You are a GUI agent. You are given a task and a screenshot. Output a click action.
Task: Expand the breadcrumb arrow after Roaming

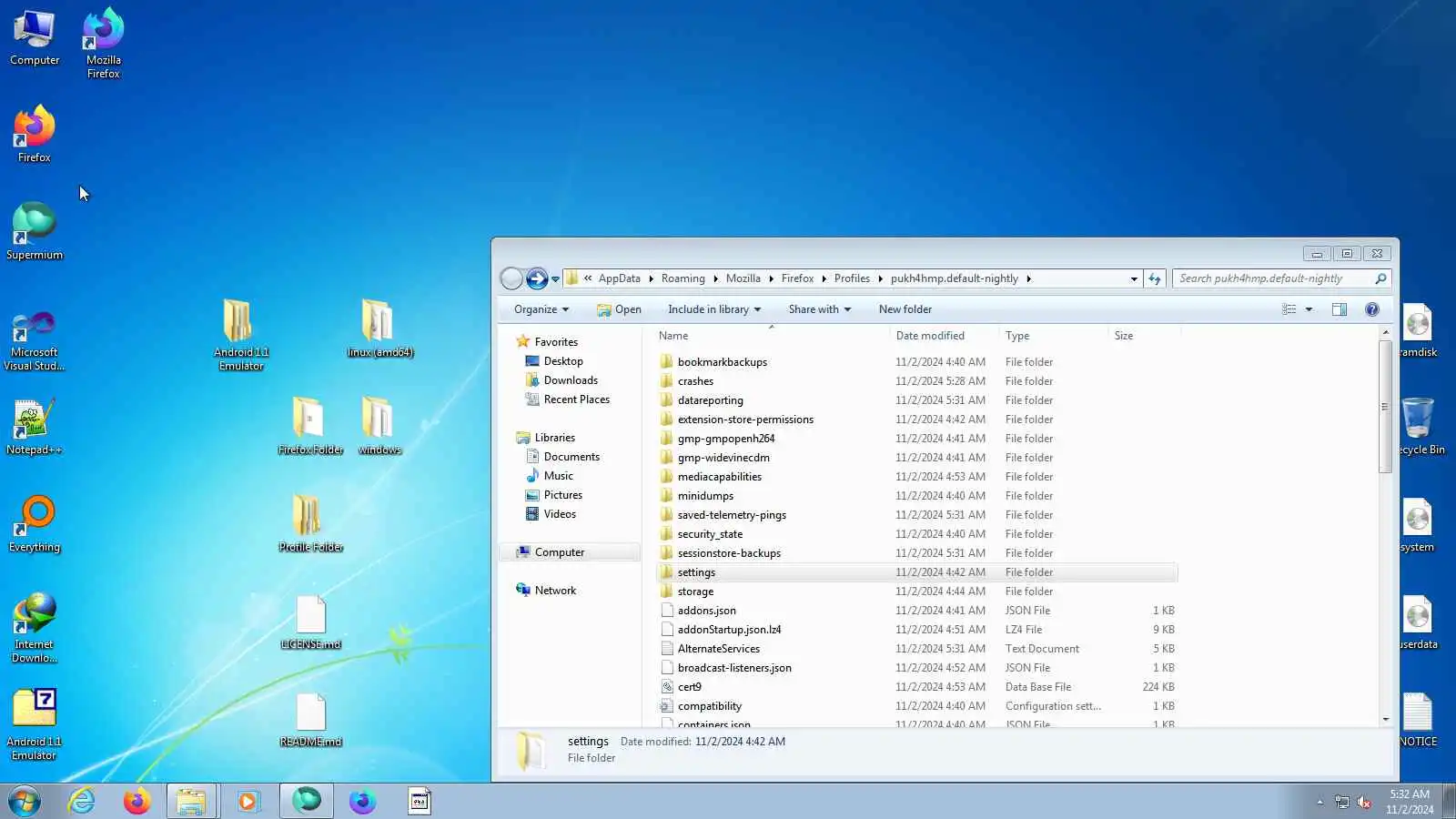coord(715,278)
